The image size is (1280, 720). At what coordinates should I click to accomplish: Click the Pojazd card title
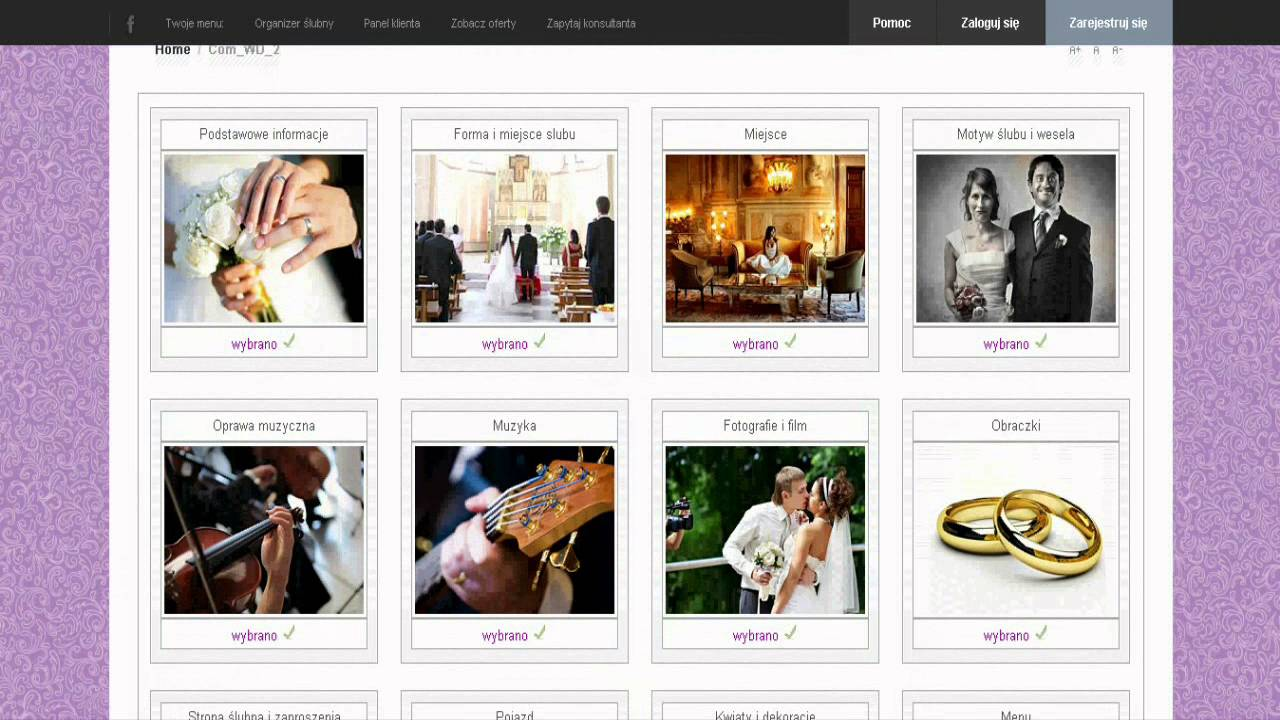point(515,714)
